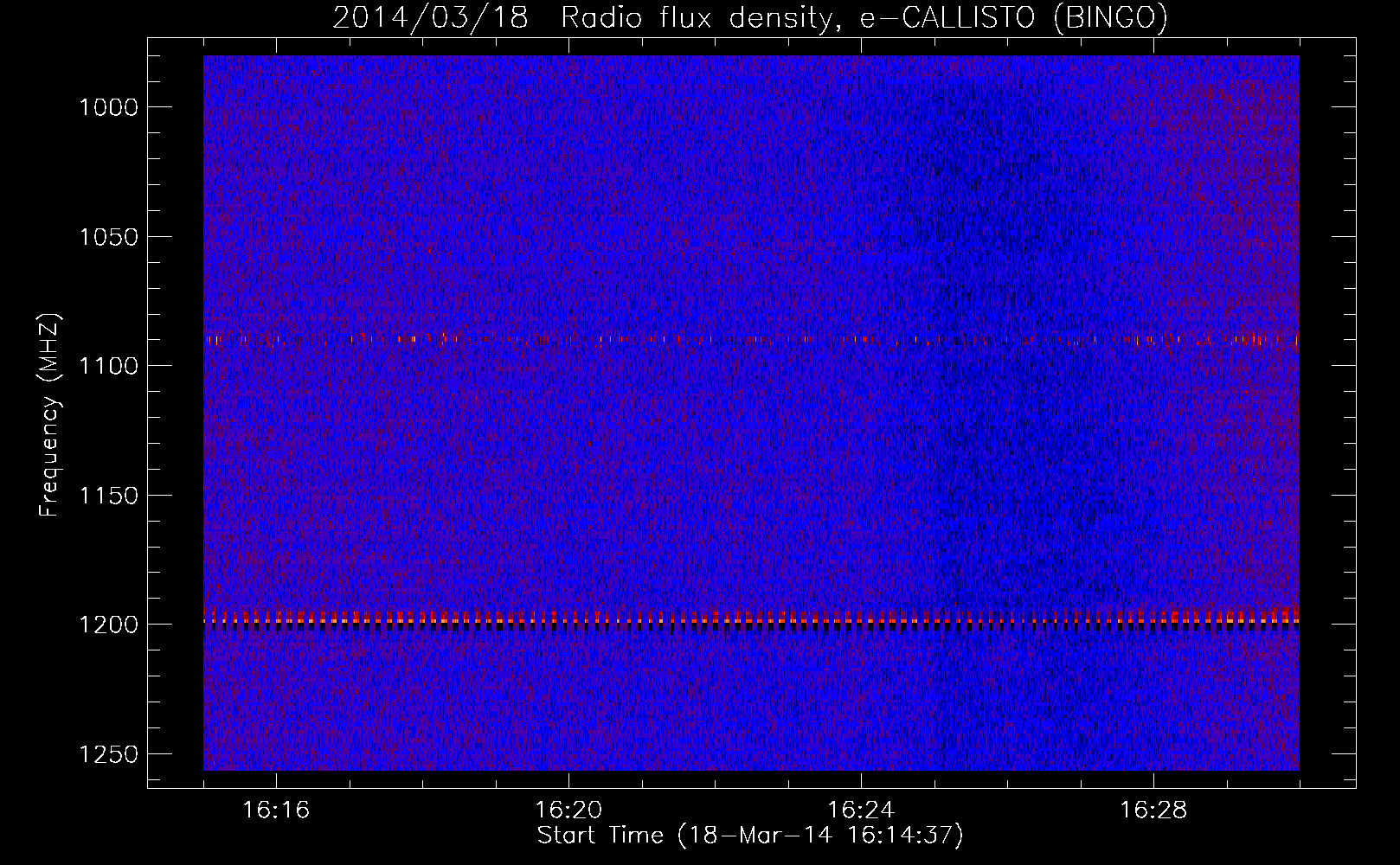The image size is (1400, 865).
Task: Click the plot title mentioning e-CALLISTO (BINGO)
Action: [x=750, y=17]
